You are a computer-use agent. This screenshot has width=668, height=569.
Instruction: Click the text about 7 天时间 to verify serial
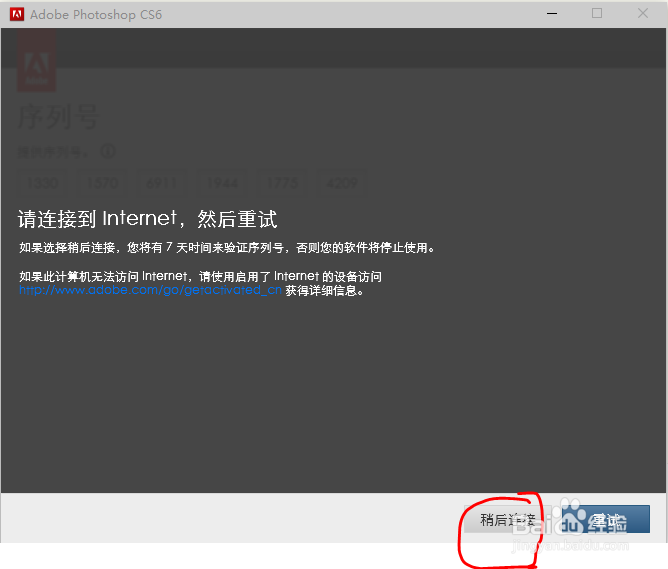click(x=227, y=247)
